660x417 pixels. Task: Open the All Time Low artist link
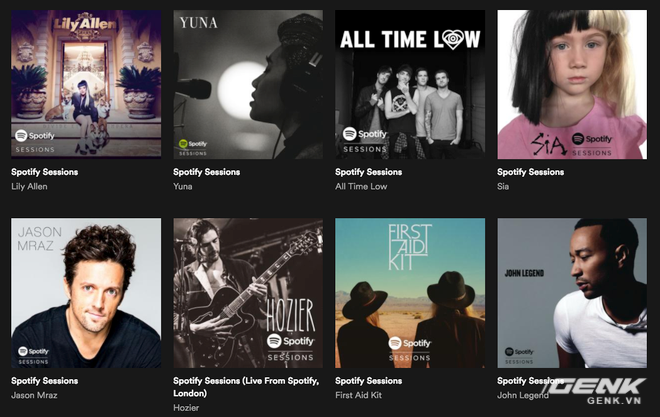click(x=361, y=186)
